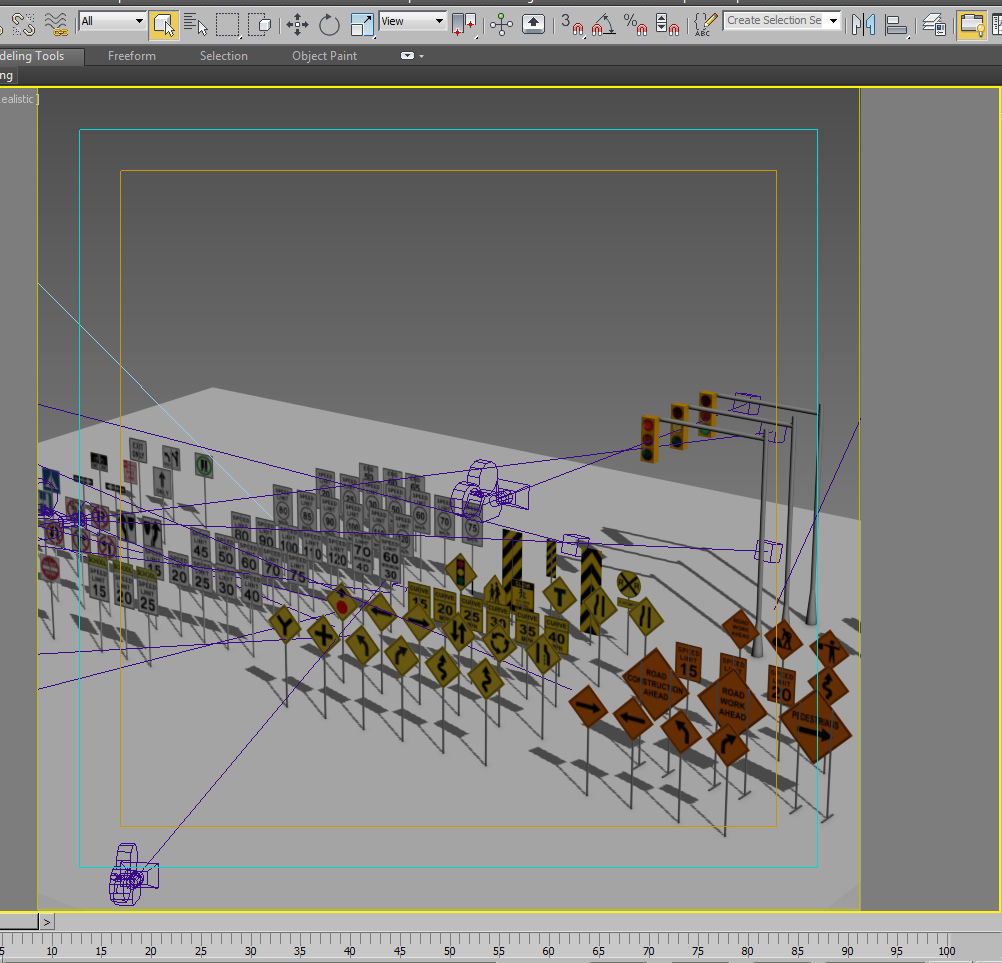Open the Object Paint tab
1002x963 pixels.
(324, 56)
